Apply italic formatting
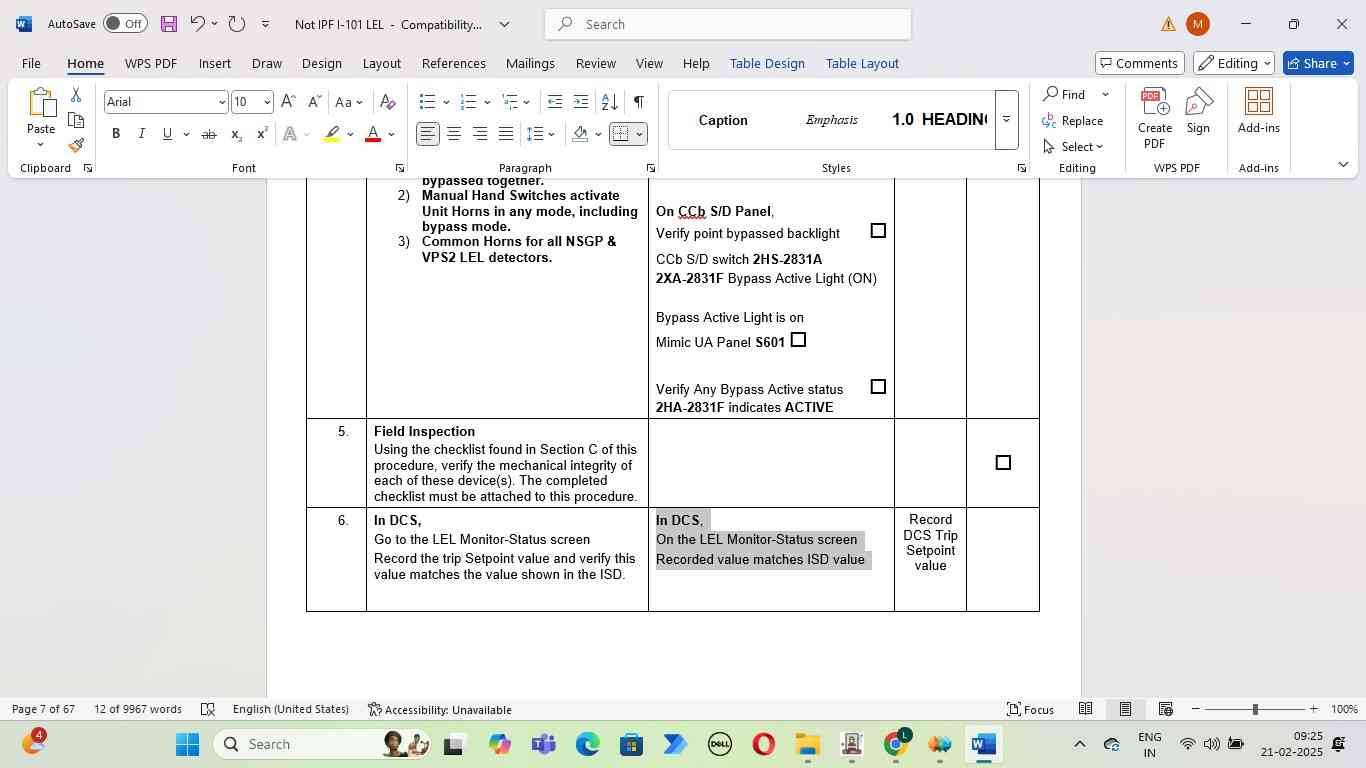Screen dimensions: 1366x768 (x=141, y=134)
